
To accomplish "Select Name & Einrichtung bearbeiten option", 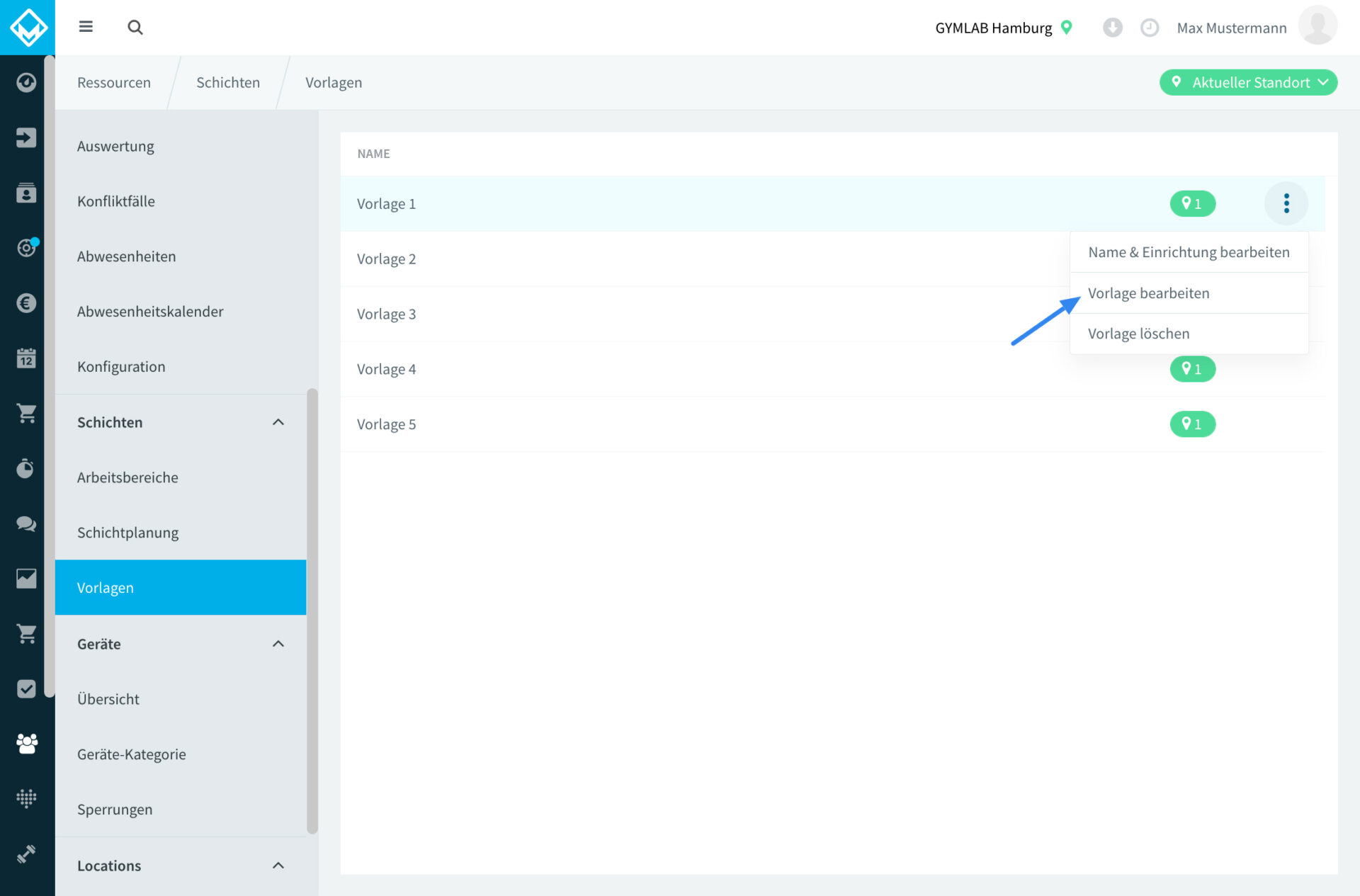I will [x=1189, y=252].
